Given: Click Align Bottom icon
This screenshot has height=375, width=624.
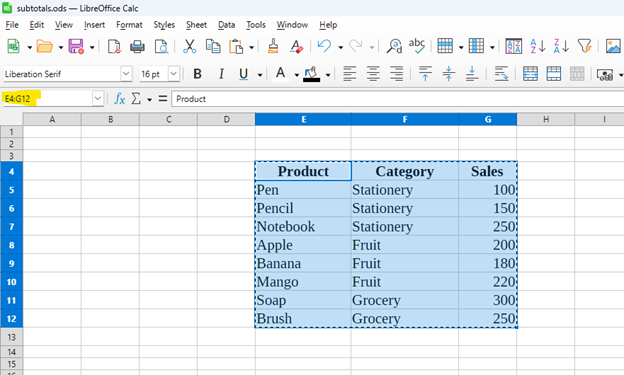Looking at the screenshot, I should point(472,74).
